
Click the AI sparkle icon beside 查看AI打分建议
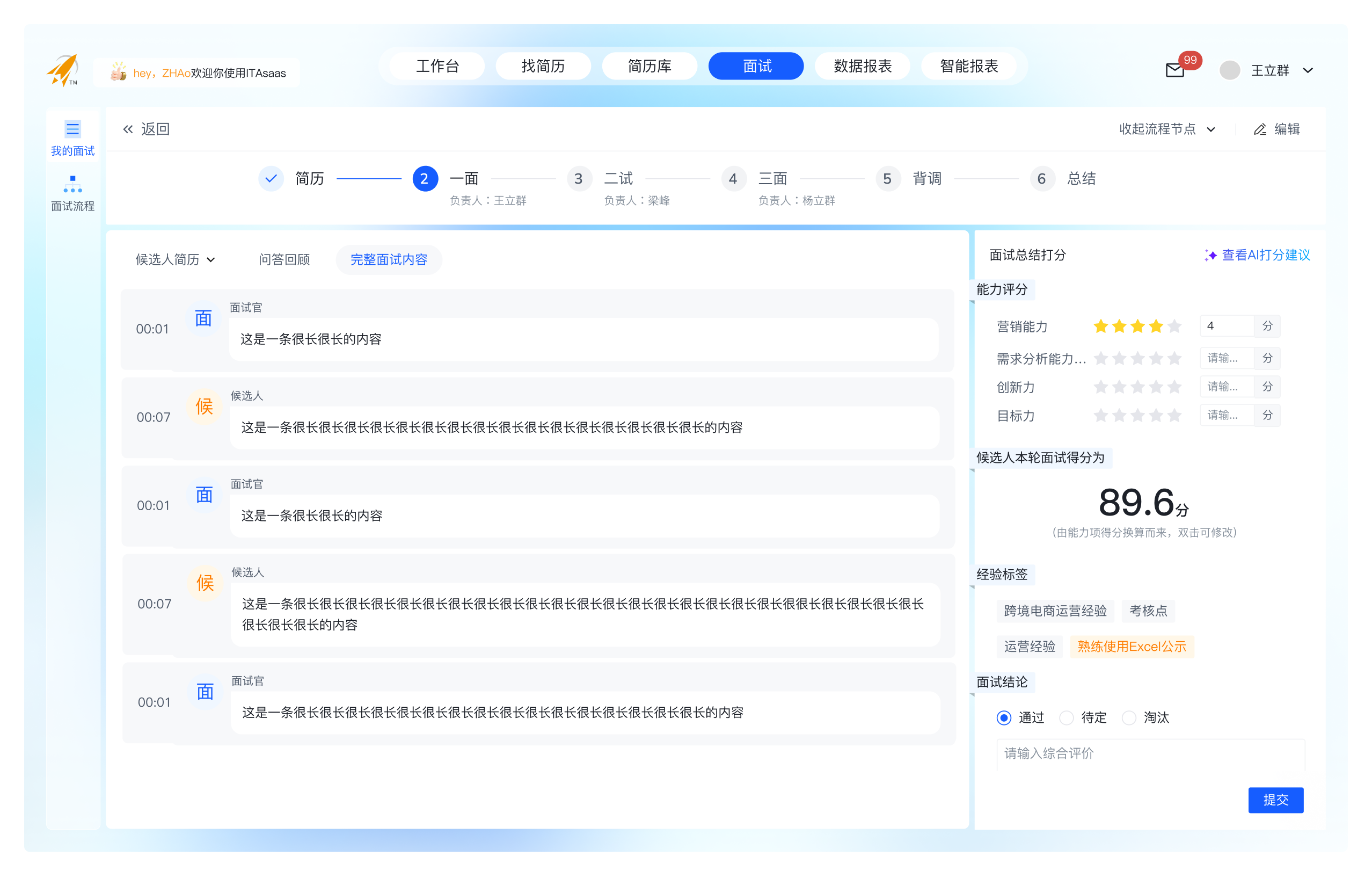[x=1212, y=256]
